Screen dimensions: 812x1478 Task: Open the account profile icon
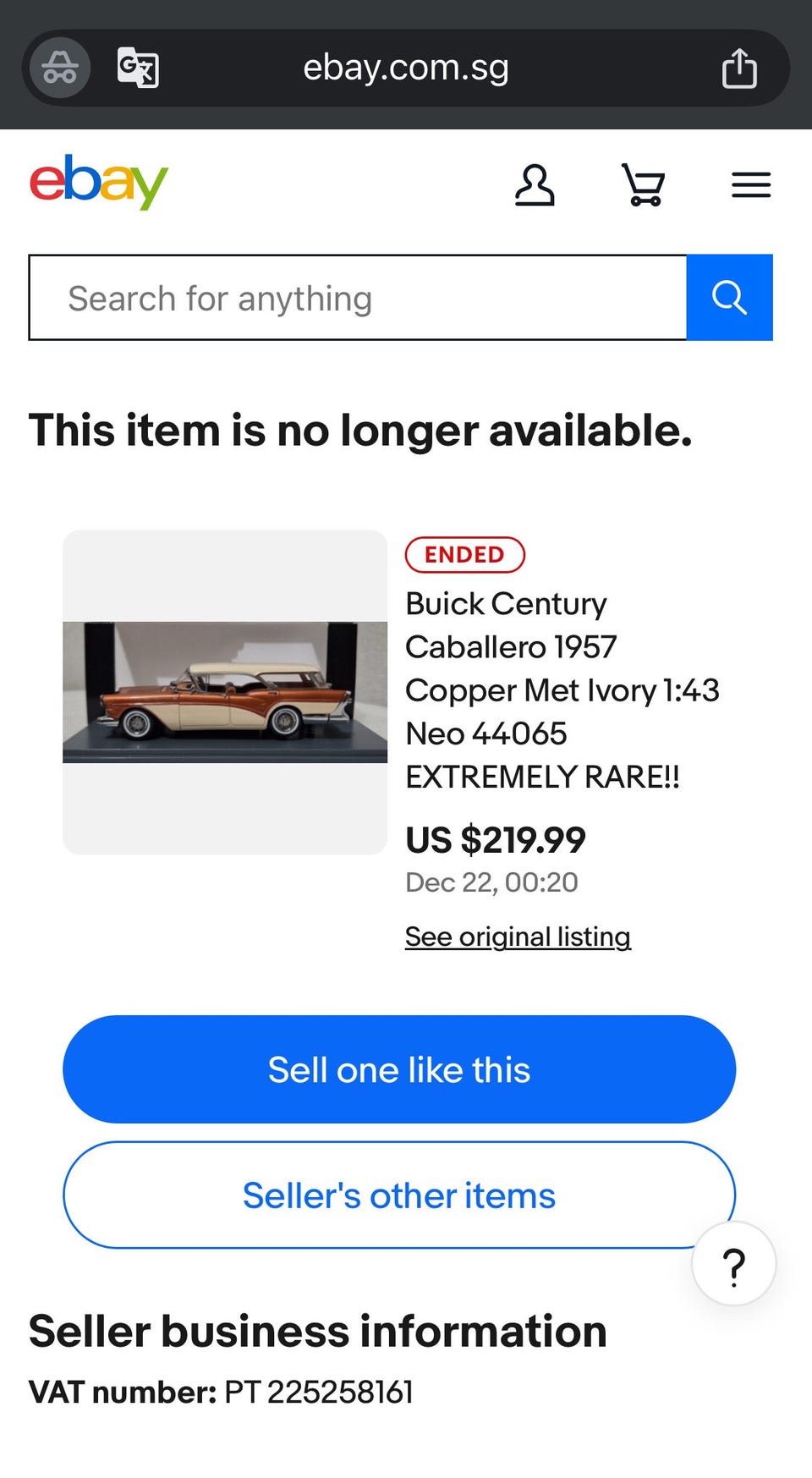pyautogui.click(x=535, y=185)
